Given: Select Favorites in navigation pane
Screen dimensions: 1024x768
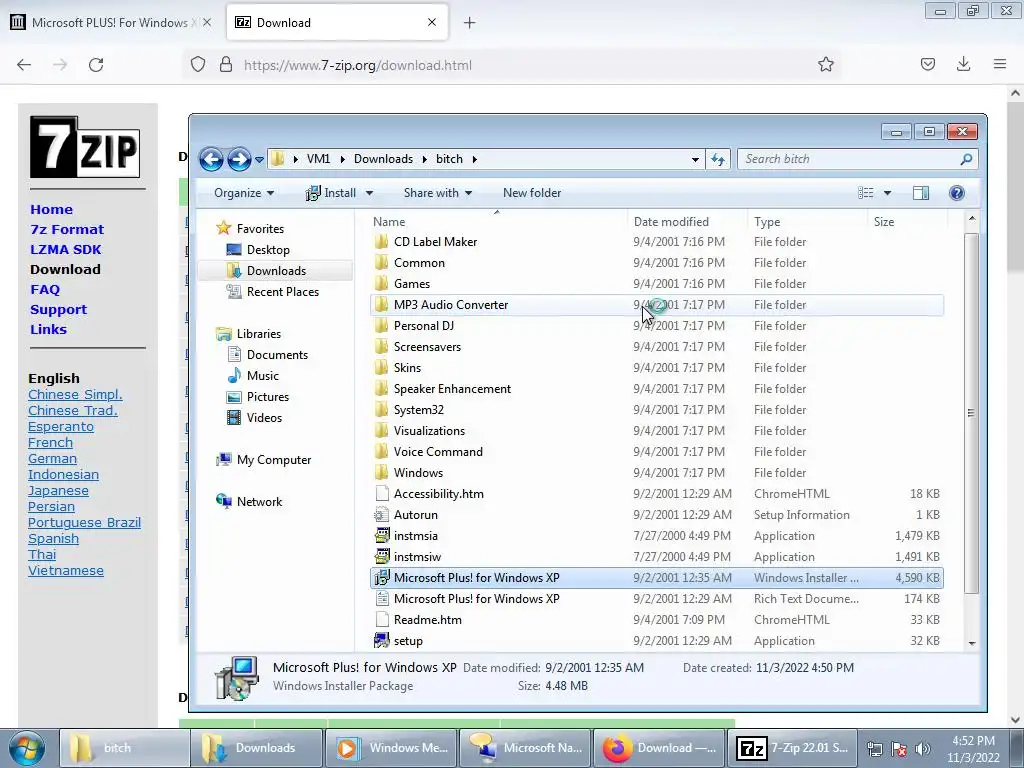Looking at the screenshot, I should 260,229.
